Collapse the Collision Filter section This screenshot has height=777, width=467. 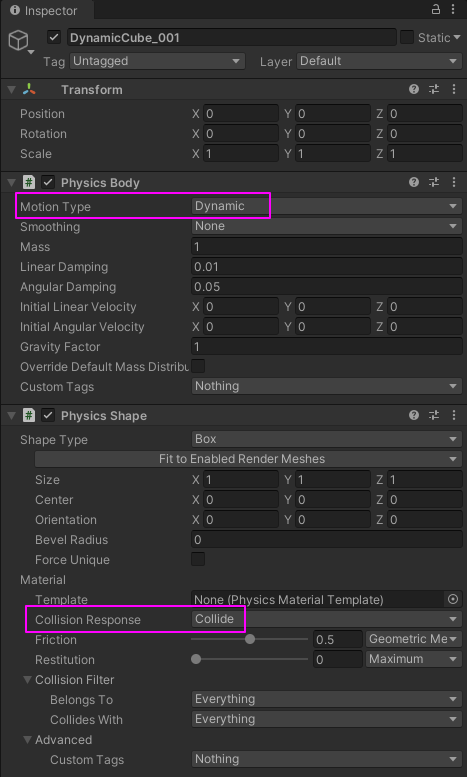click(28, 679)
